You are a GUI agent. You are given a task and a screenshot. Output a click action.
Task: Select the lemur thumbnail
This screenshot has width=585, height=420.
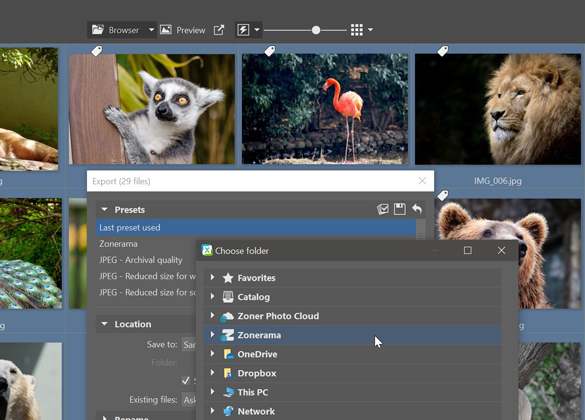[x=152, y=109]
